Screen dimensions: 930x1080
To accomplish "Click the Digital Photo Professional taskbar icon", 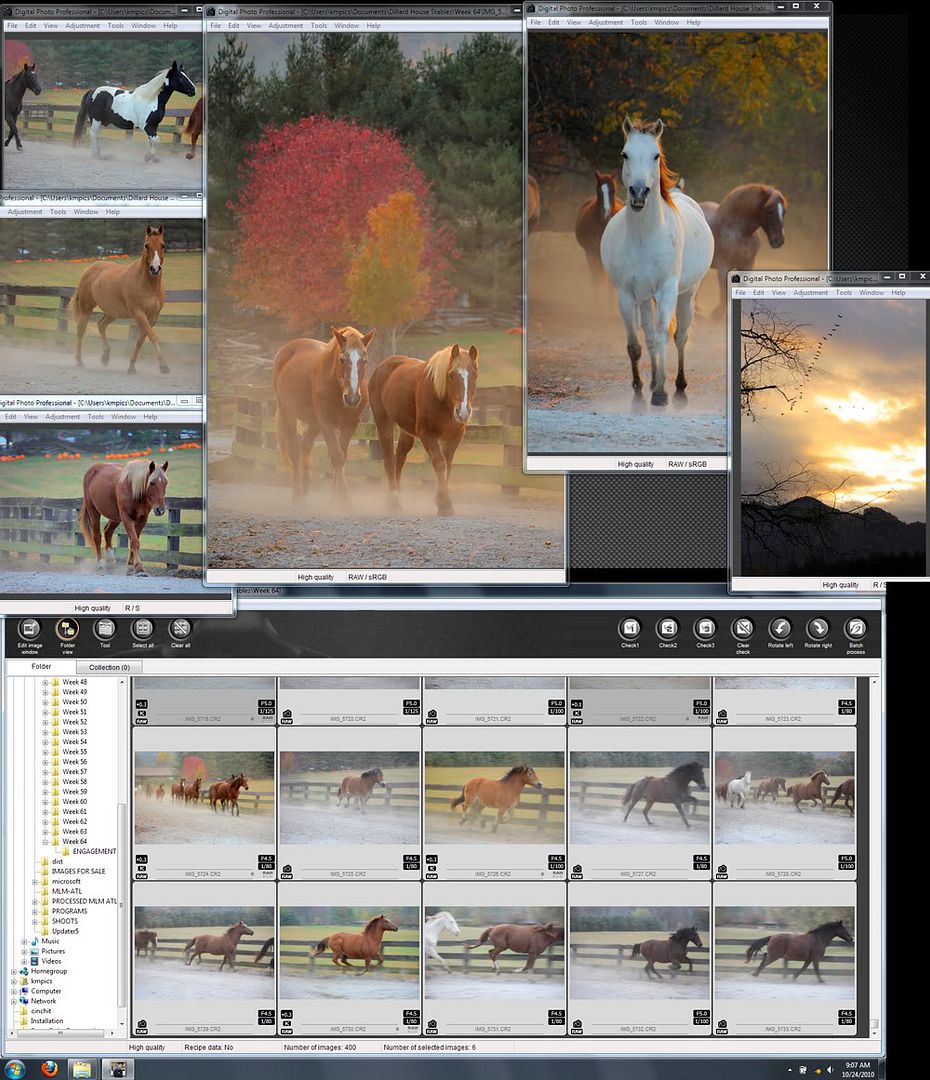I will pos(118,1069).
